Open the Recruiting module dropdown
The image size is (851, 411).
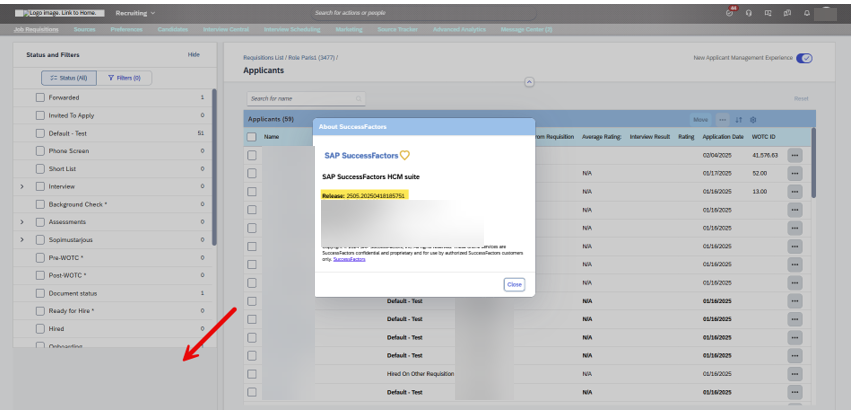point(135,12)
